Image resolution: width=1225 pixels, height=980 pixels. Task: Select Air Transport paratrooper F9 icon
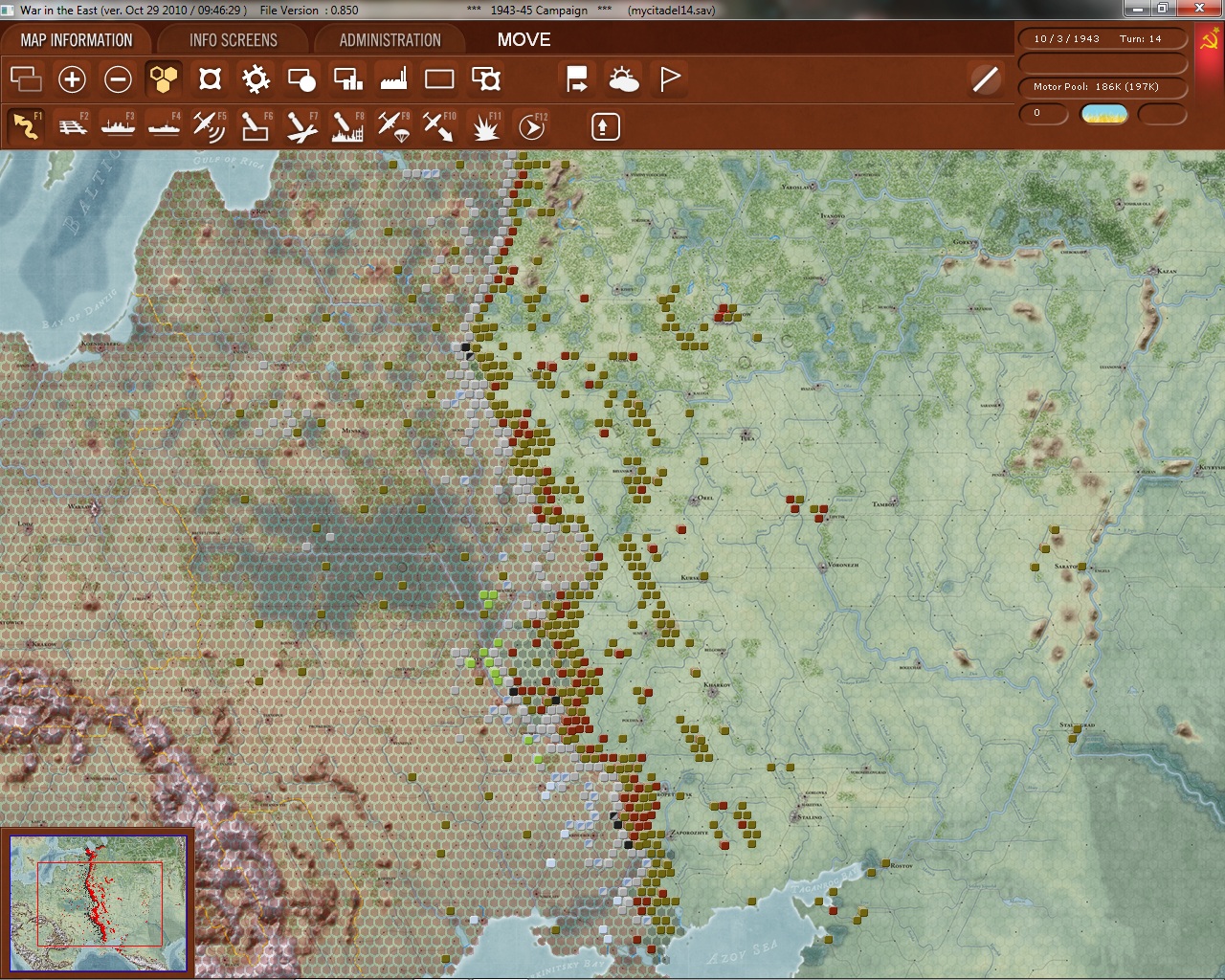pos(393,126)
